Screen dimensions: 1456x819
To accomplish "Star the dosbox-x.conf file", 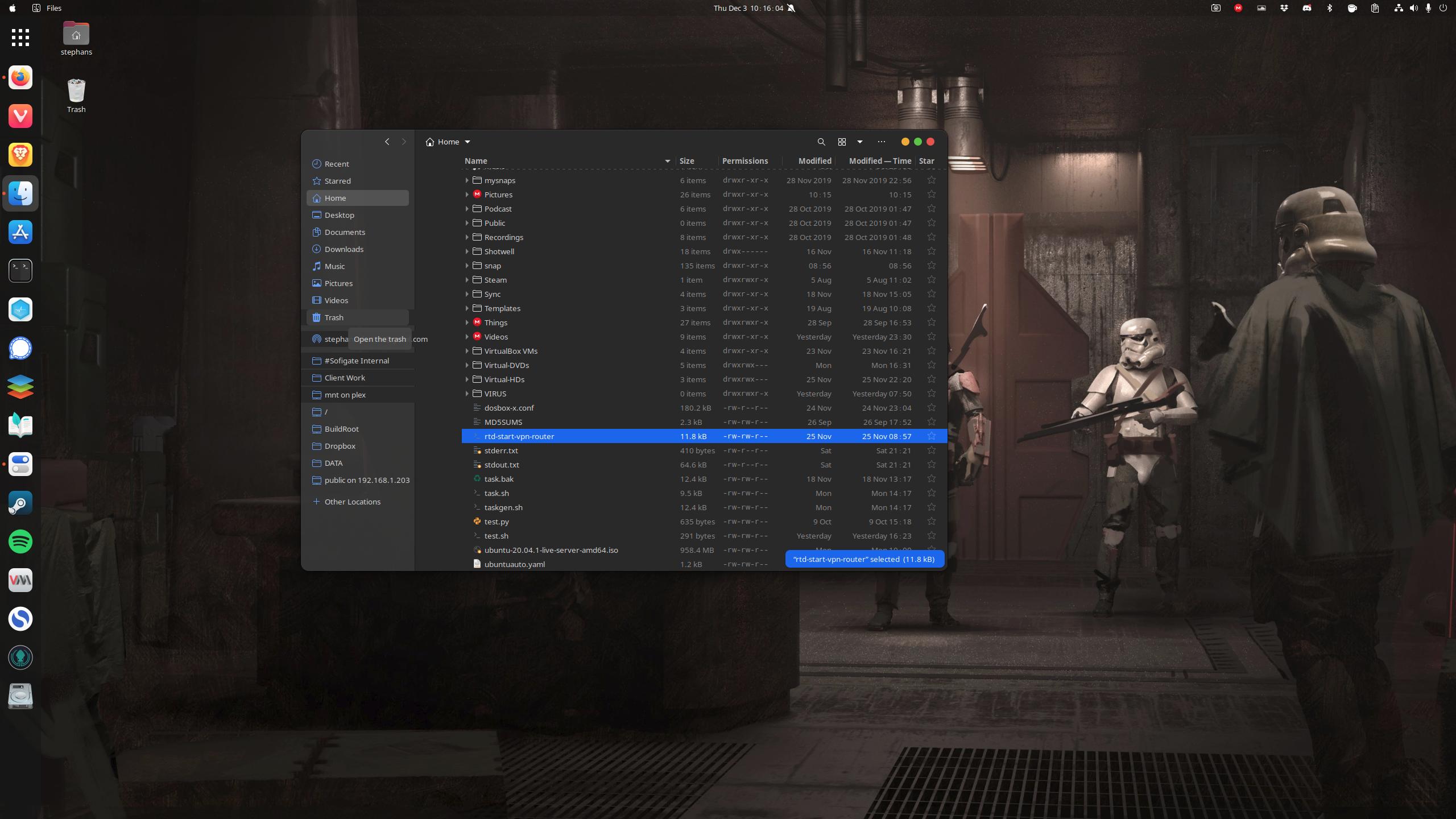I will pyautogui.click(x=931, y=408).
